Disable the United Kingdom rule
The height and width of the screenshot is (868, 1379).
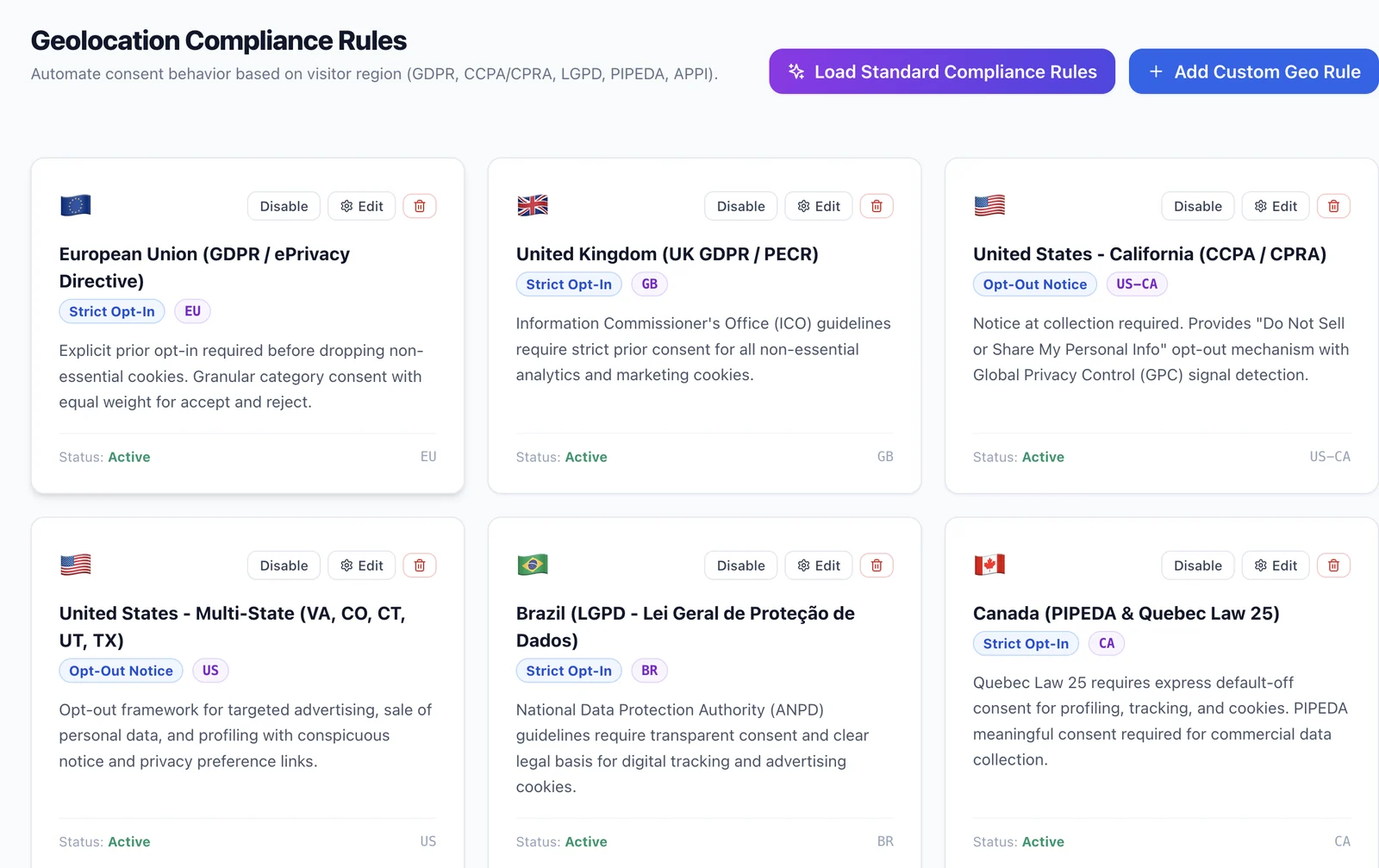[741, 206]
